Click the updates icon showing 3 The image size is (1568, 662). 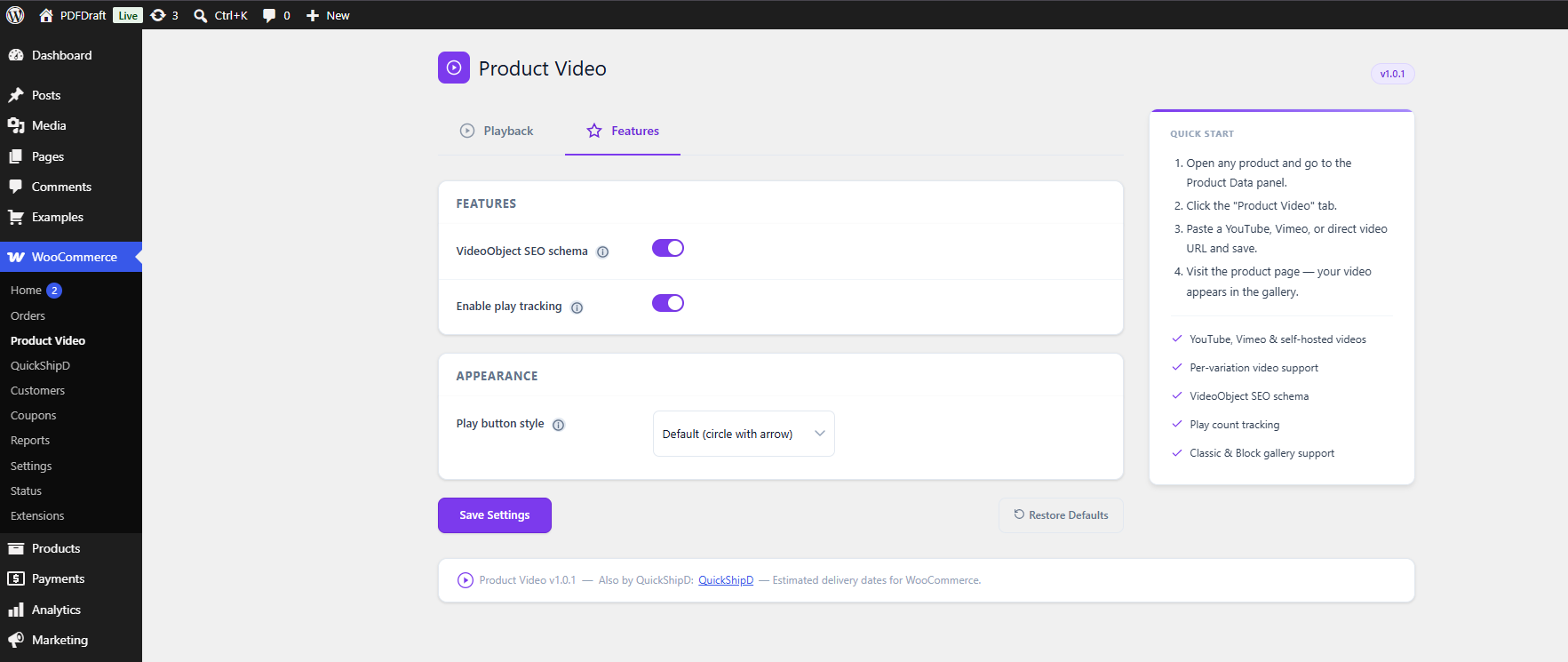click(x=158, y=15)
